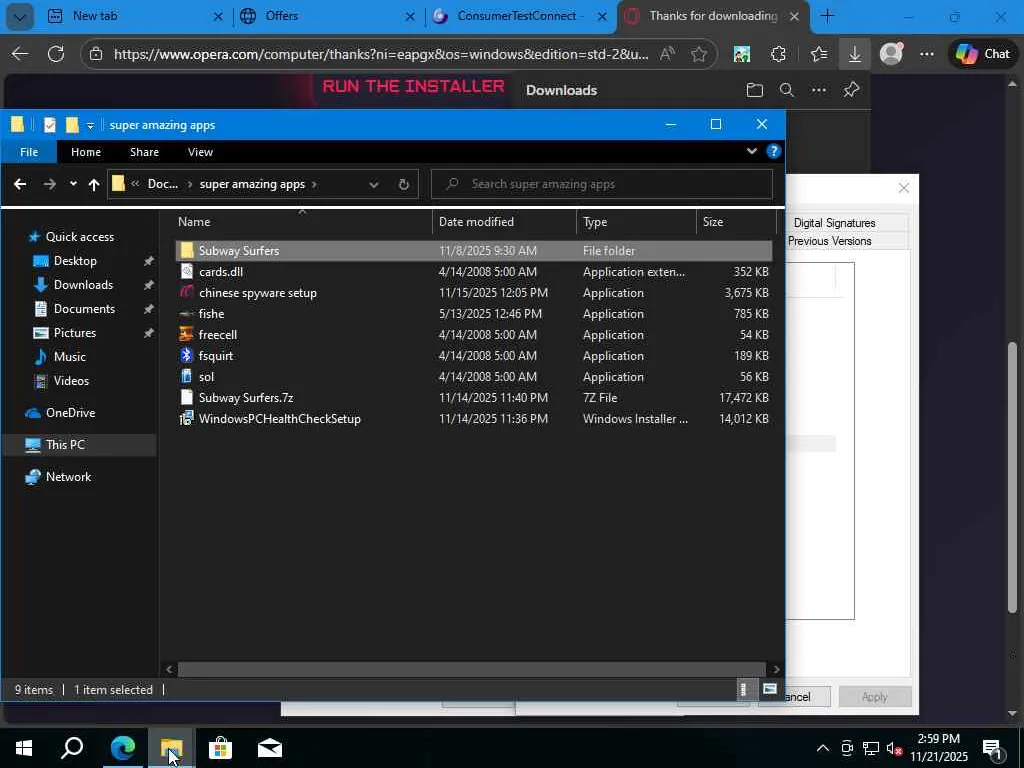This screenshot has width=1024, height=768.
Task: Open Windows Start menu
Action: [x=24, y=748]
